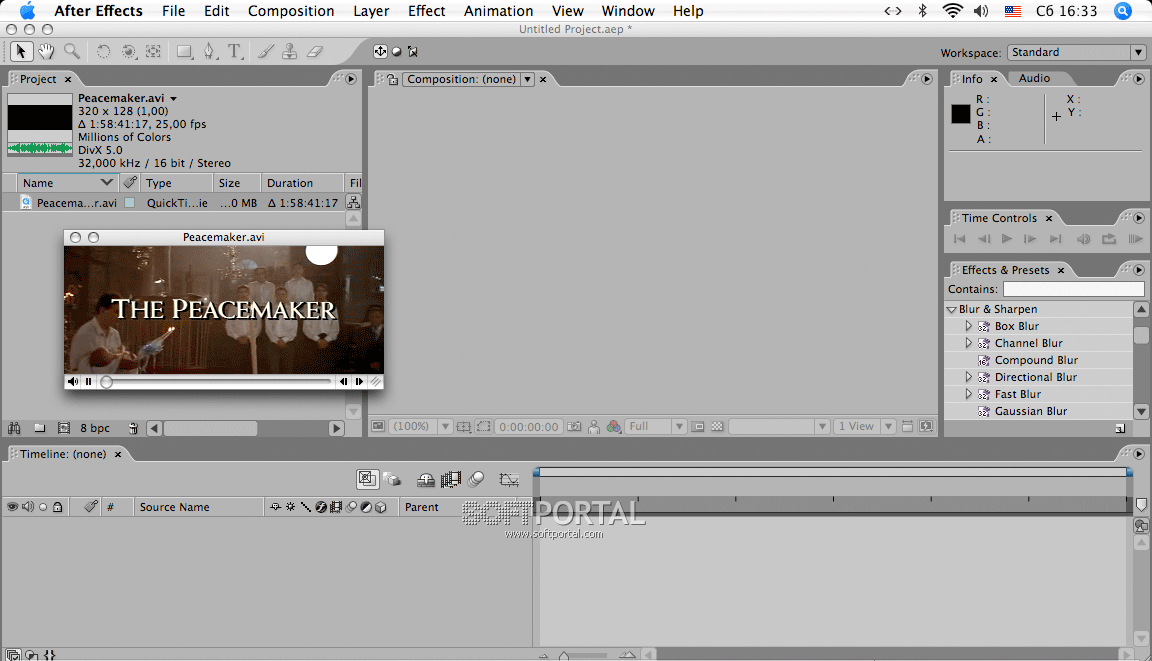The height and width of the screenshot is (661, 1152).
Task: Create a new composition from Project panel
Action: tap(64, 428)
